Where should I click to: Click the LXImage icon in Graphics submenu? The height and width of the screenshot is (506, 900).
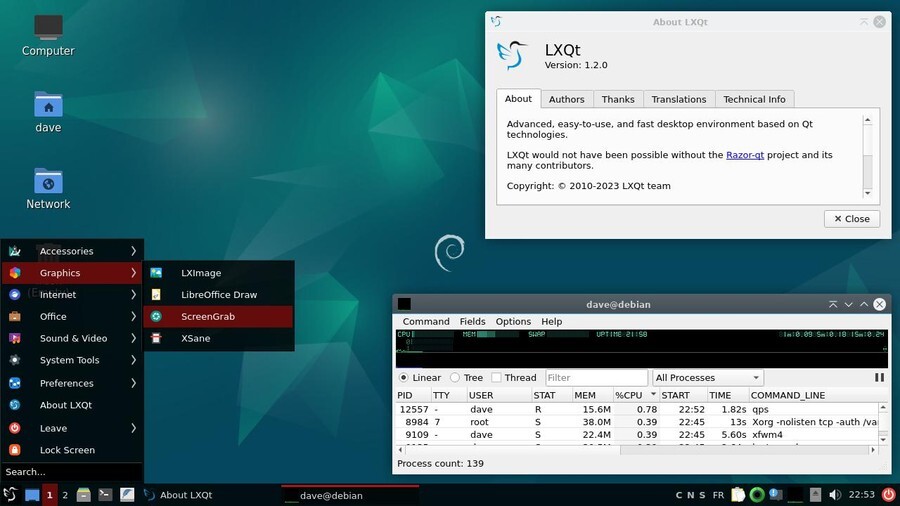pyautogui.click(x=156, y=273)
